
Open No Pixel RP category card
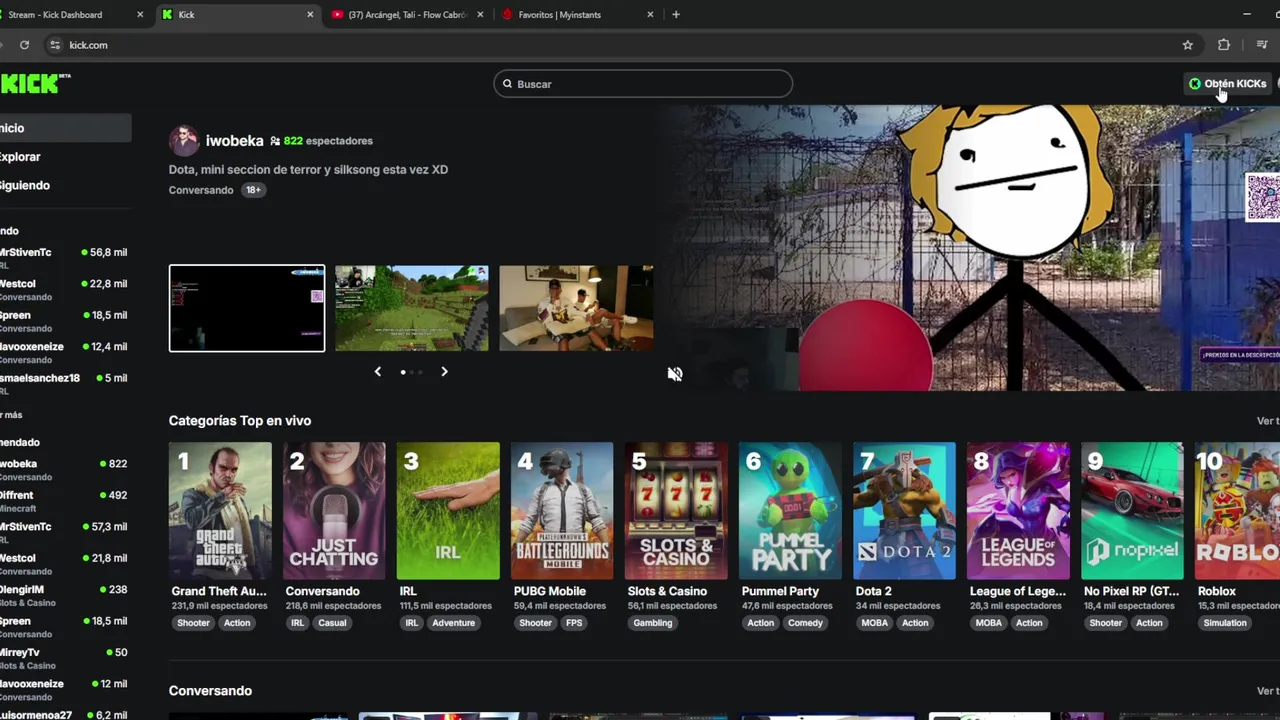coord(1132,511)
